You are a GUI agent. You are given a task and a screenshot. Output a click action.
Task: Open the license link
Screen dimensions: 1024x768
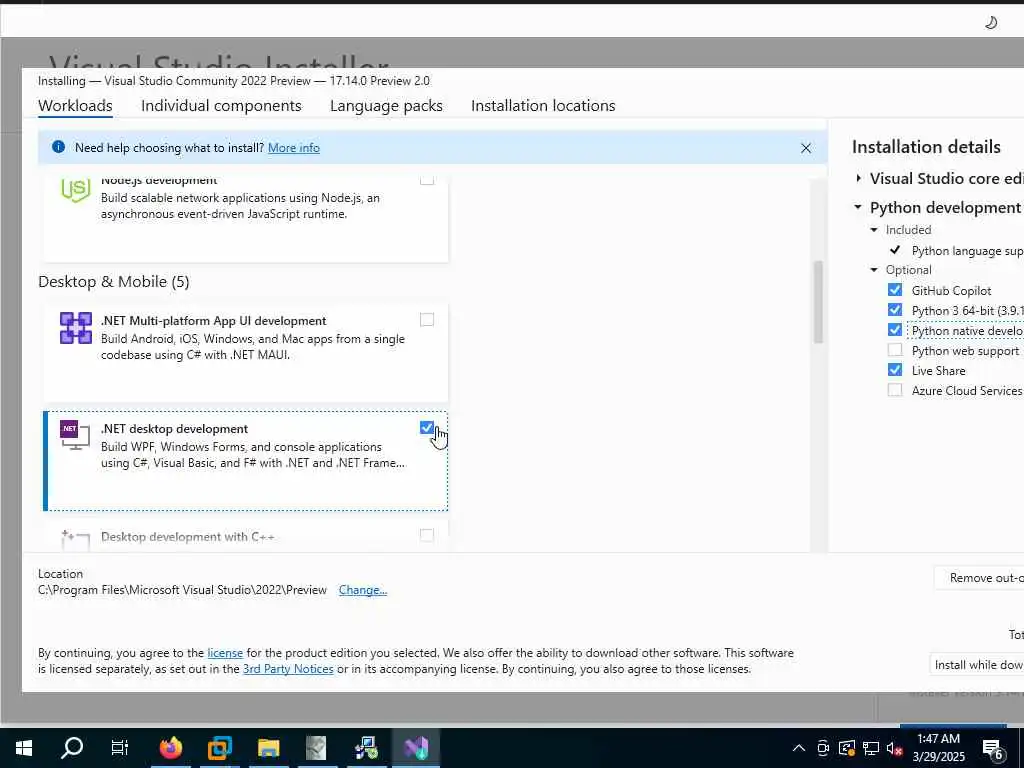point(225,652)
